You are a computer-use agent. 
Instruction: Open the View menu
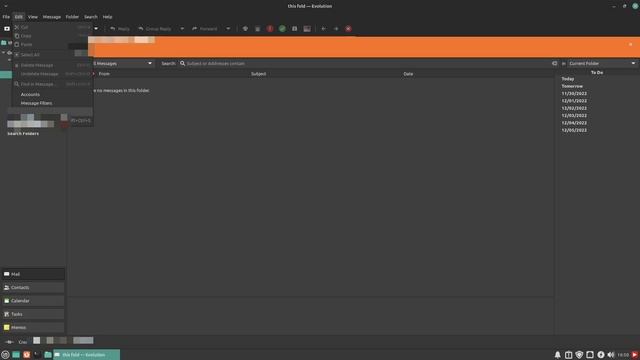click(x=33, y=17)
